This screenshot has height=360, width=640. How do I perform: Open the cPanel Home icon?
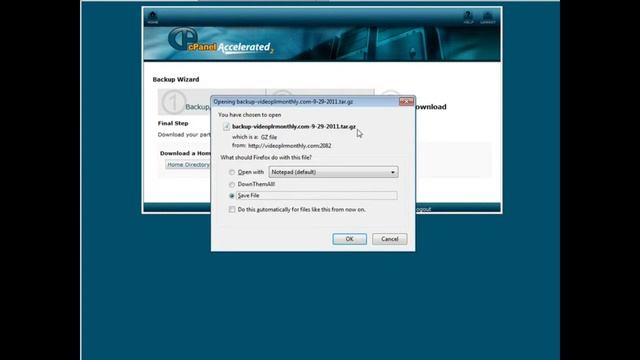[153, 17]
